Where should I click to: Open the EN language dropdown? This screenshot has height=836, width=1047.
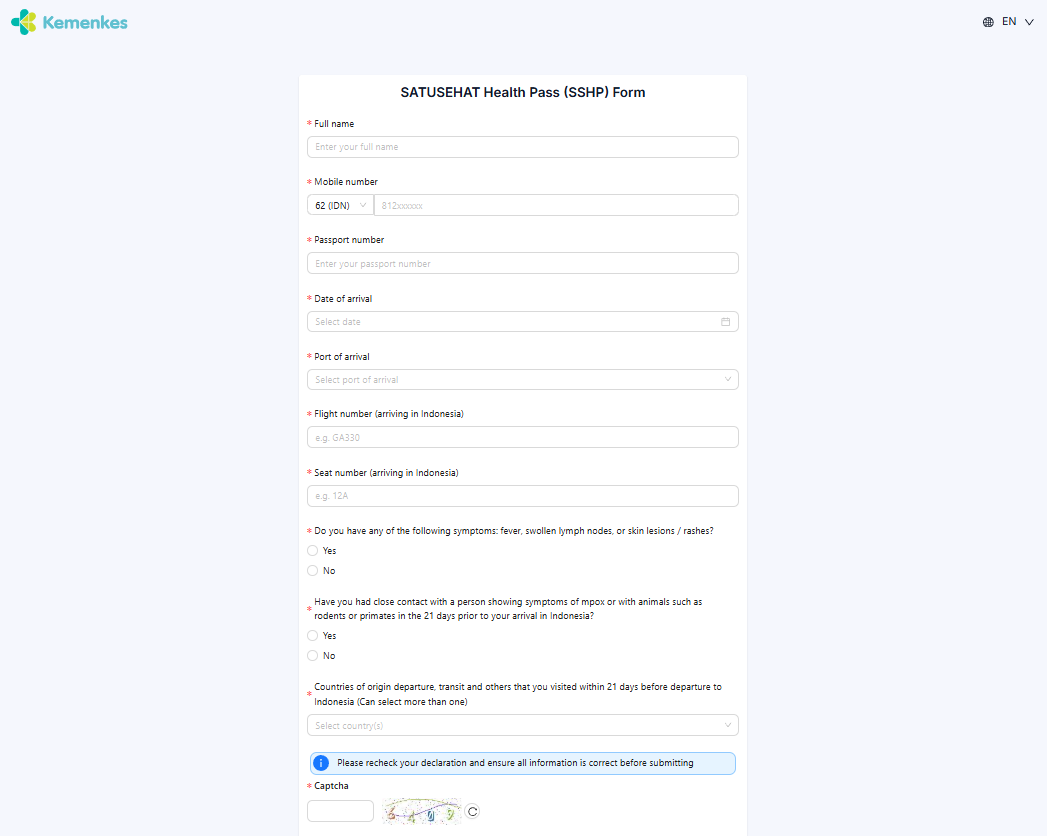click(x=1018, y=22)
